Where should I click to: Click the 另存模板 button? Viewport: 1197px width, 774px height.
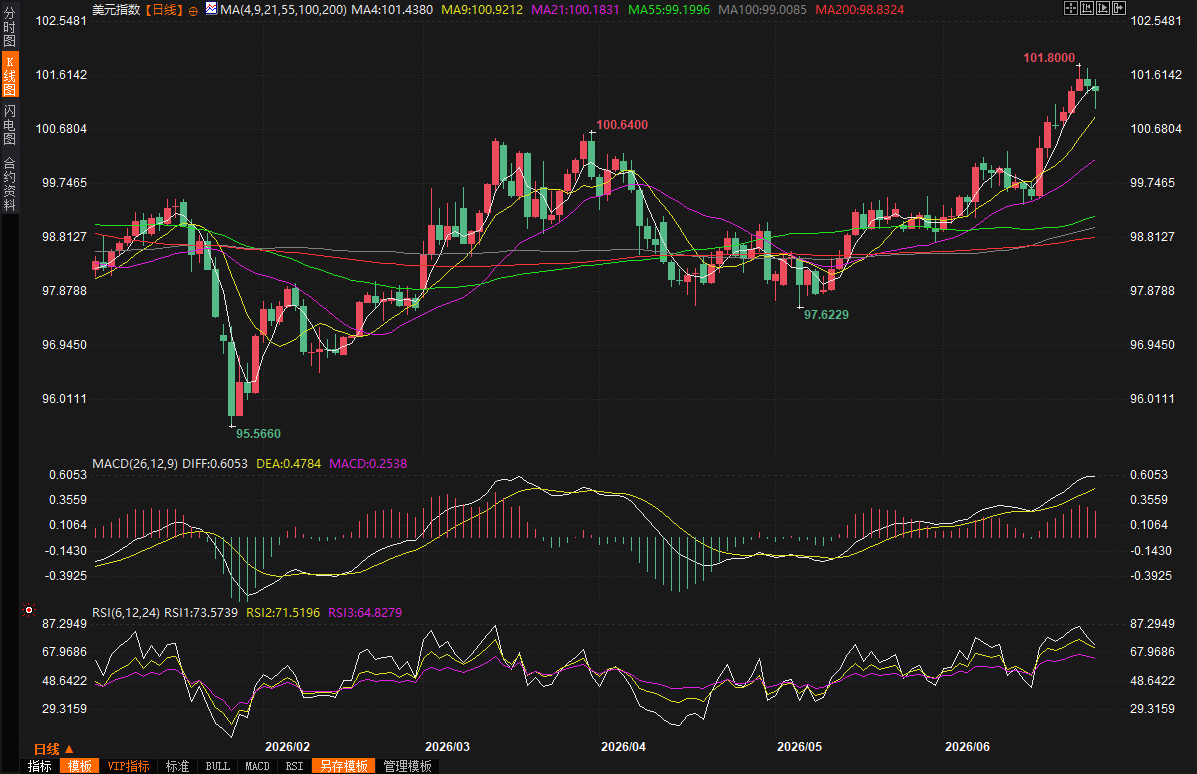pyautogui.click(x=344, y=766)
